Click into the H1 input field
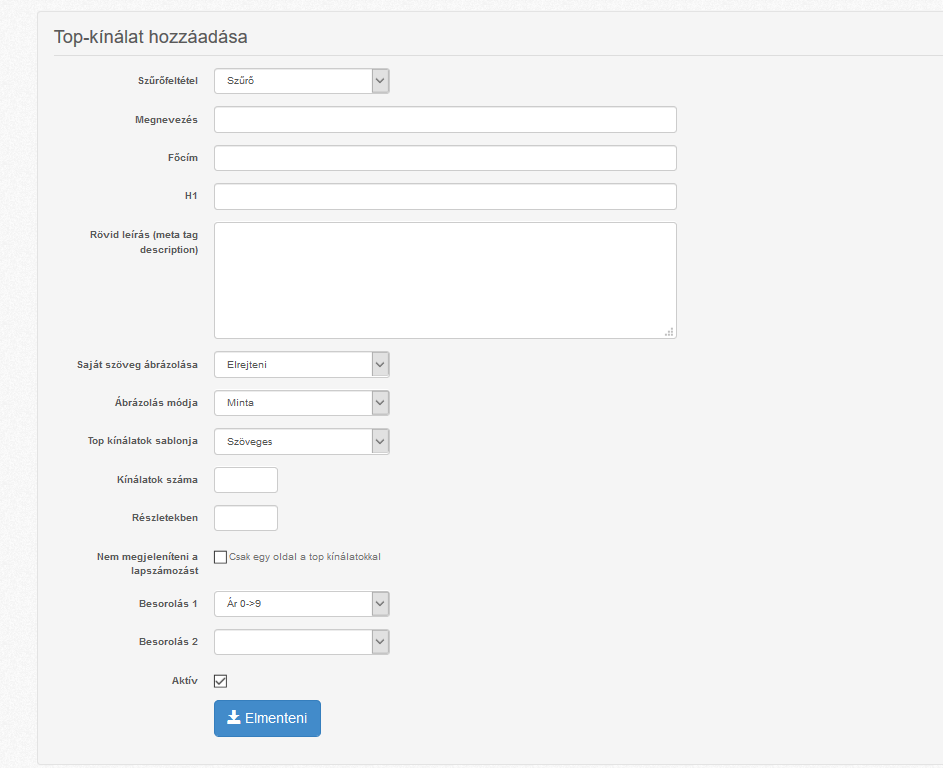 click(446, 197)
